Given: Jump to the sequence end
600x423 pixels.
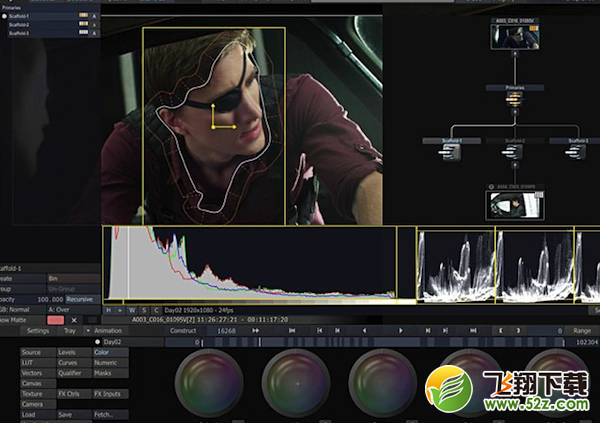Looking at the screenshot, I should (473, 330).
